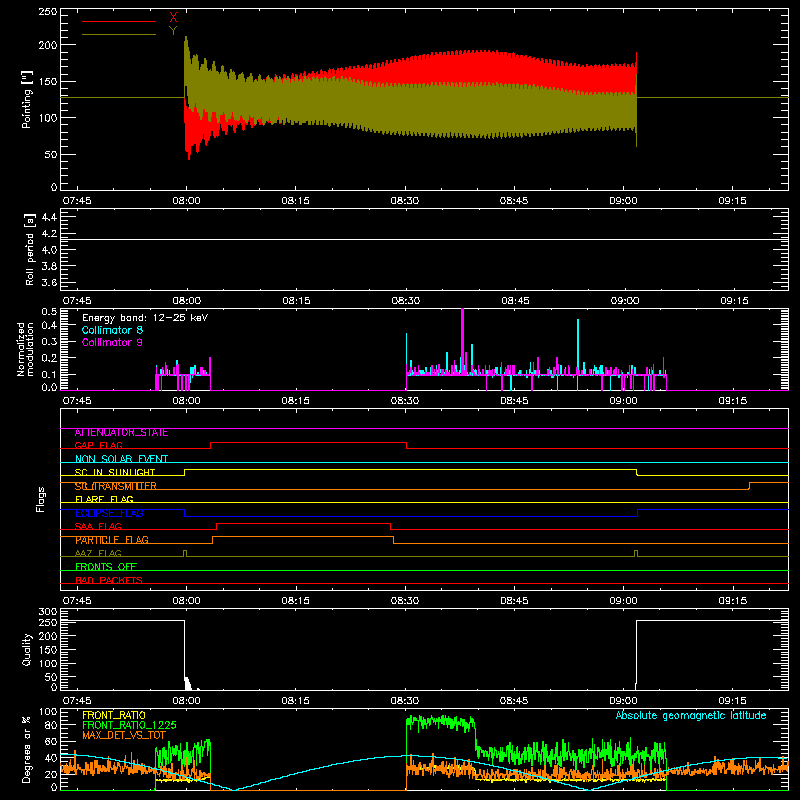
Task: Click the 08:45 label under modulation plot
Action: click(515, 401)
